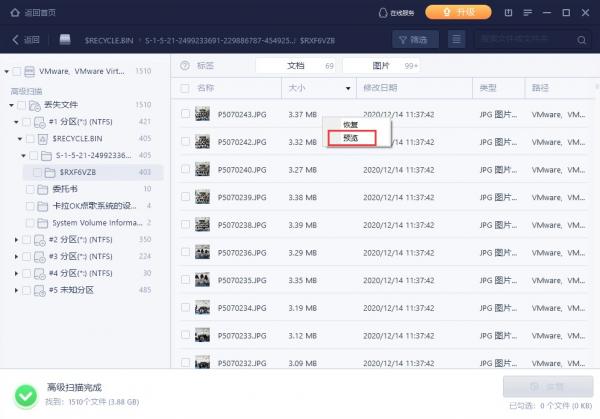Check the 丢失文件 checkbox
This screenshot has width=600, height=419.
coord(22,105)
